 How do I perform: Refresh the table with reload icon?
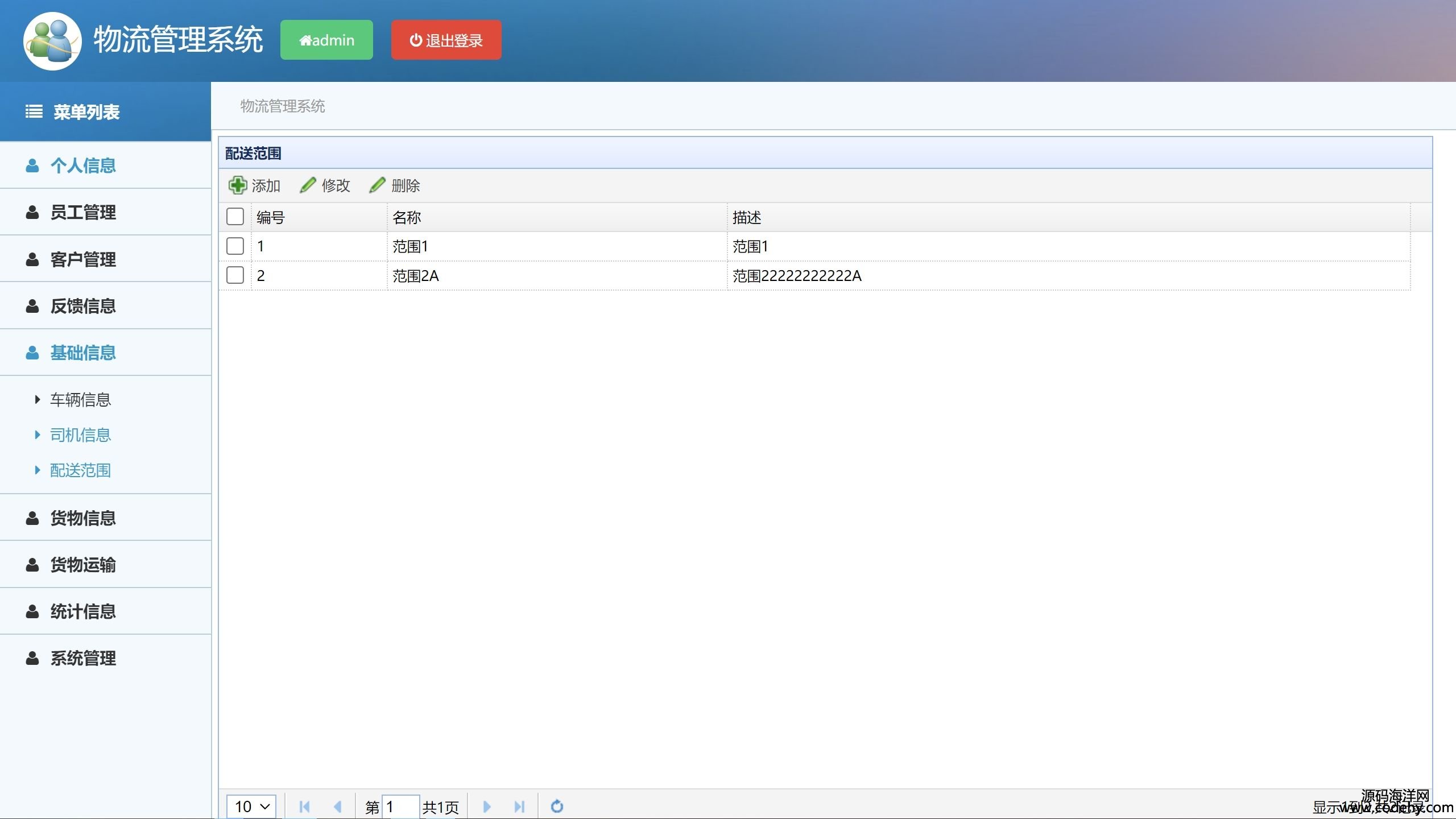click(x=557, y=806)
